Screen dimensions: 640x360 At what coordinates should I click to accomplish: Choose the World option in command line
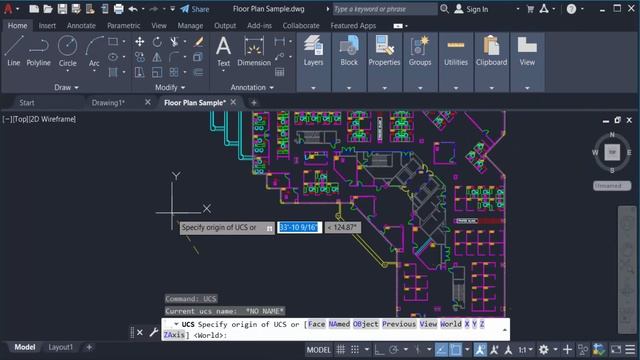[451, 324]
